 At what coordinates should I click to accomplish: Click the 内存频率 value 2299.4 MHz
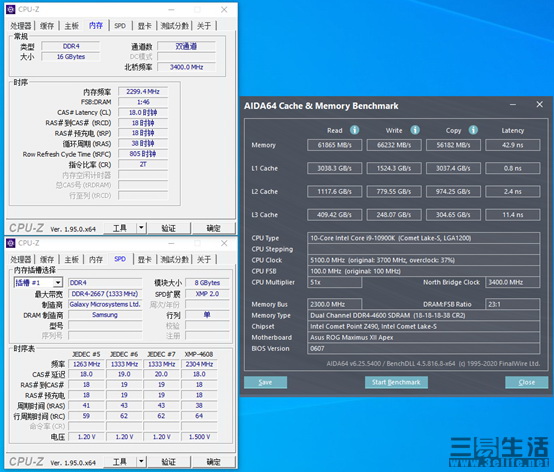143,92
